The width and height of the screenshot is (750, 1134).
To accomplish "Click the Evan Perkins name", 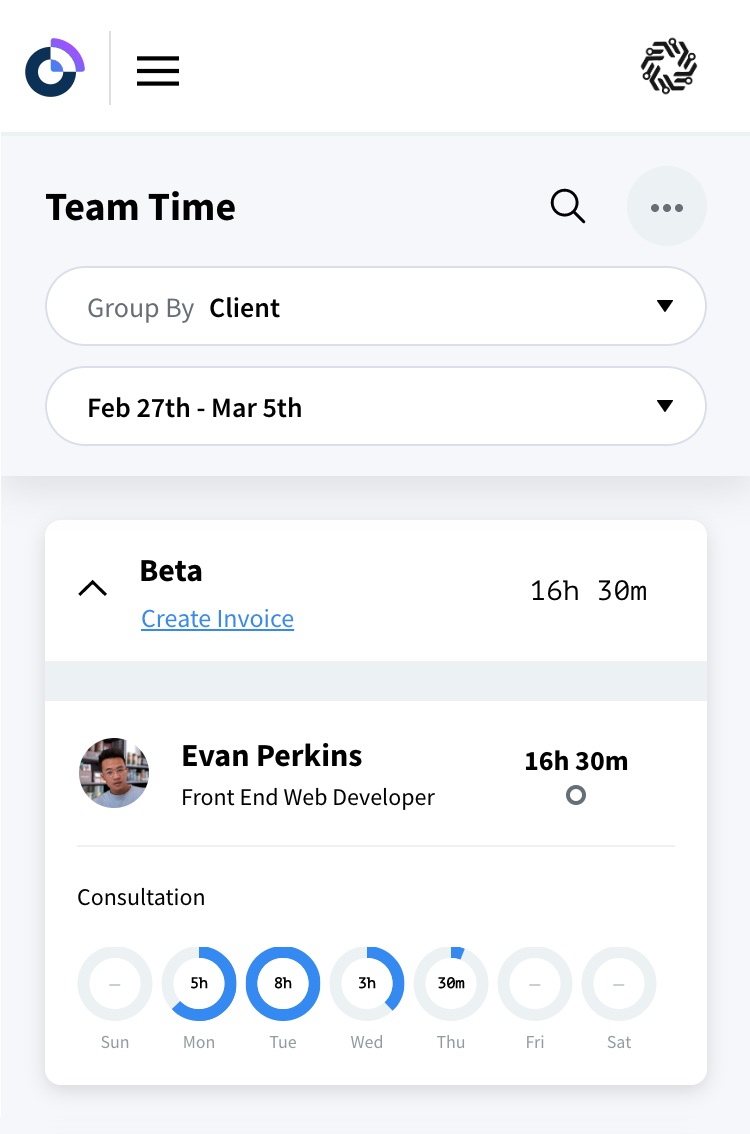I will pos(272,756).
